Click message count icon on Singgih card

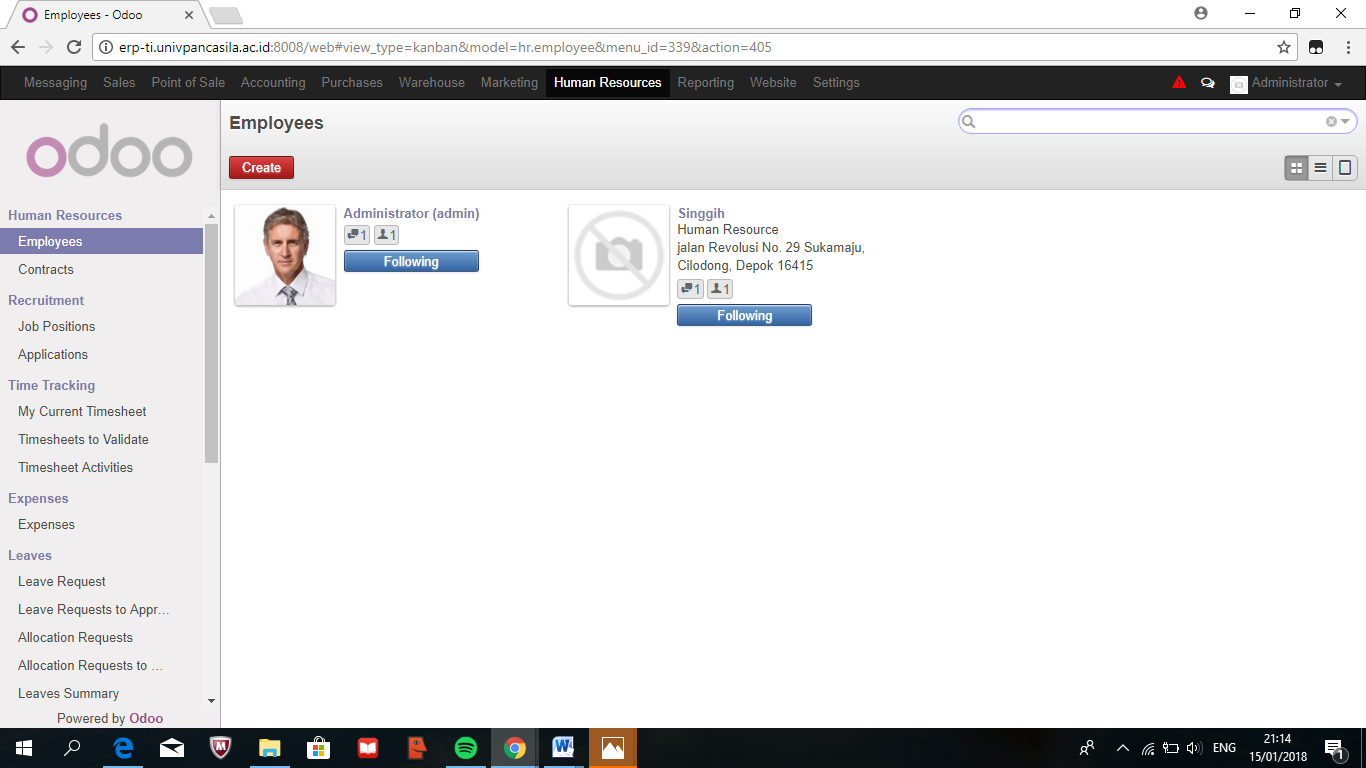coord(690,289)
